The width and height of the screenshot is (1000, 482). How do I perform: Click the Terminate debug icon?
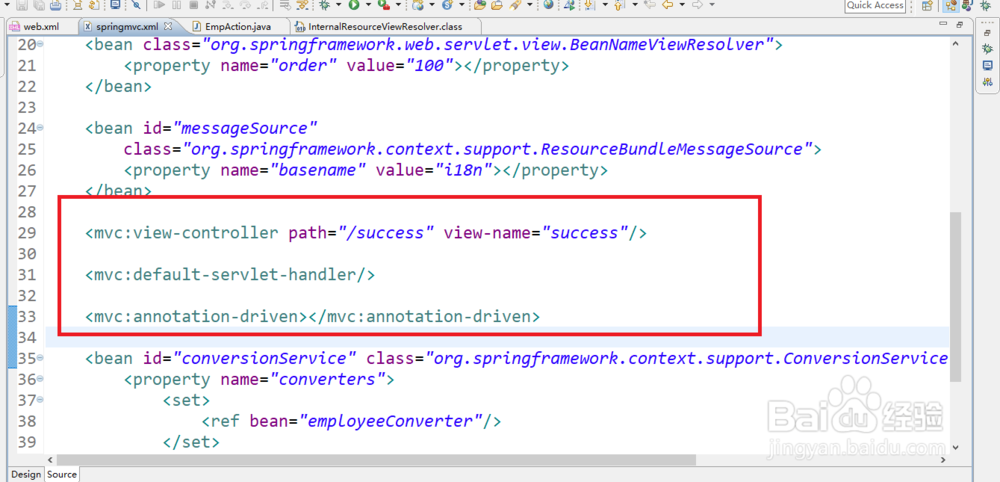(x=193, y=5)
